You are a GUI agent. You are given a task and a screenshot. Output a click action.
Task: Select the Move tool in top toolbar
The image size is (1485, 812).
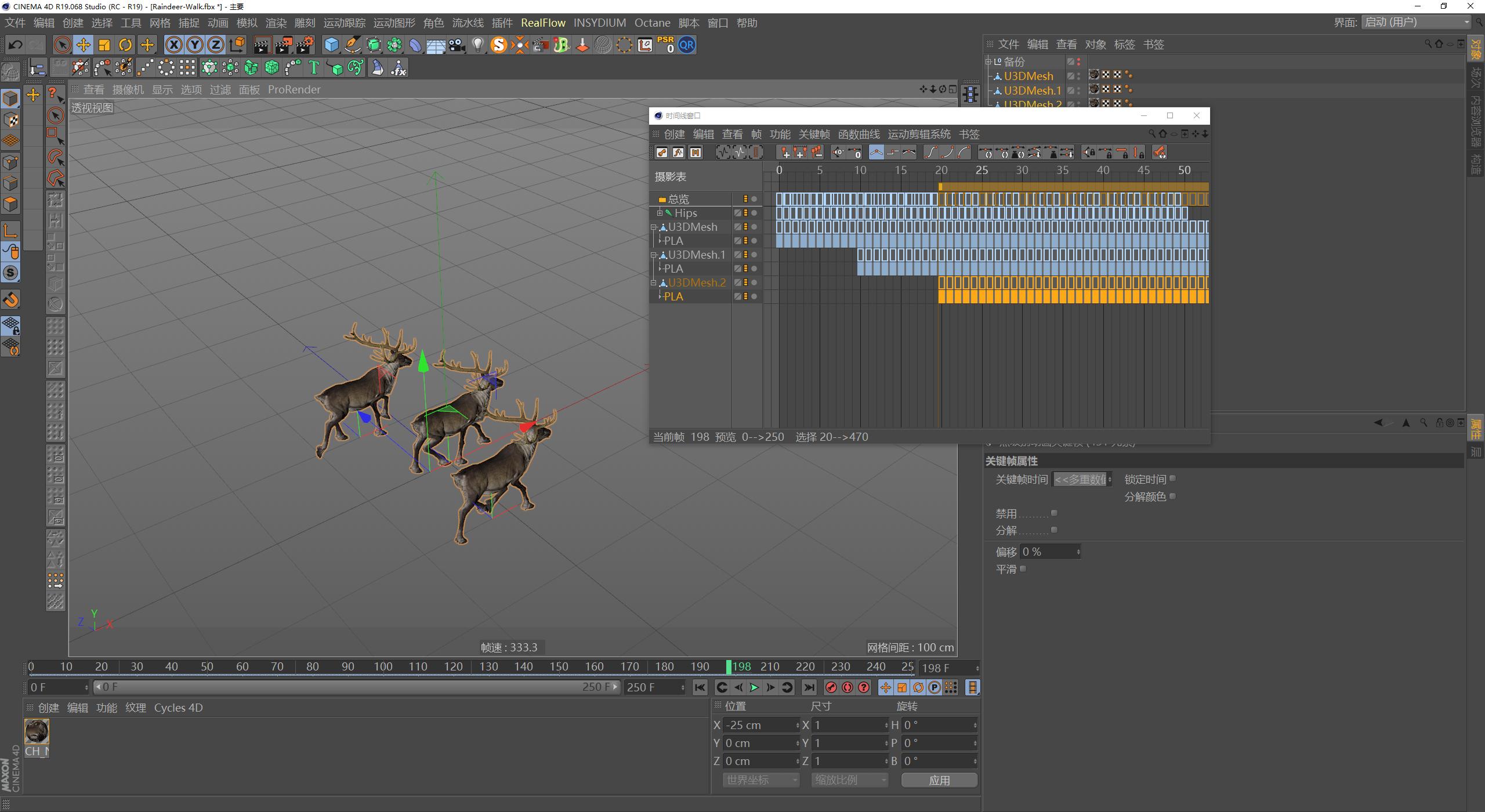pyautogui.click(x=83, y=45)
